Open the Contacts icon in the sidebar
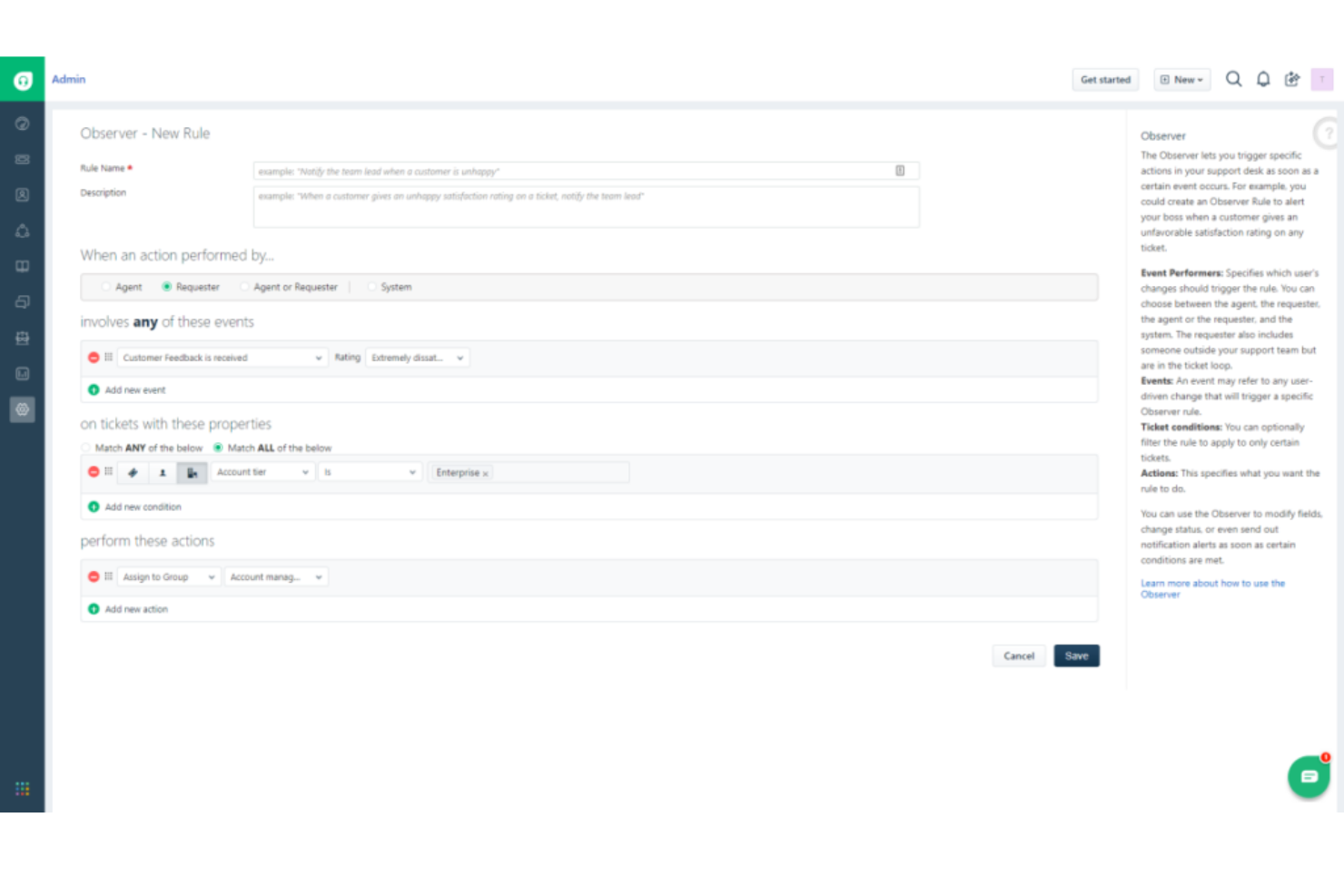The image size is (1344, 896). (x=22, y=194)
